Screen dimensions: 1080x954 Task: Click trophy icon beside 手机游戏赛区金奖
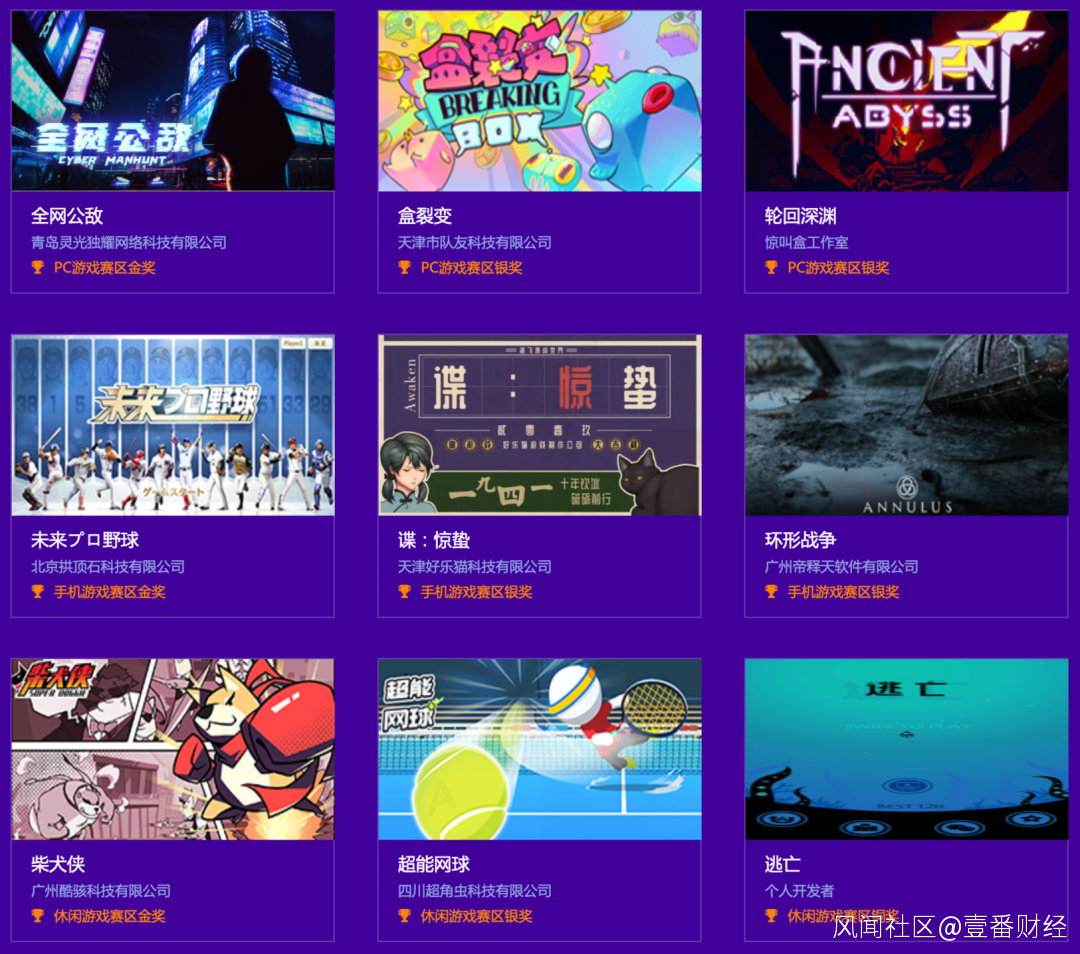[x=38, y=592]
